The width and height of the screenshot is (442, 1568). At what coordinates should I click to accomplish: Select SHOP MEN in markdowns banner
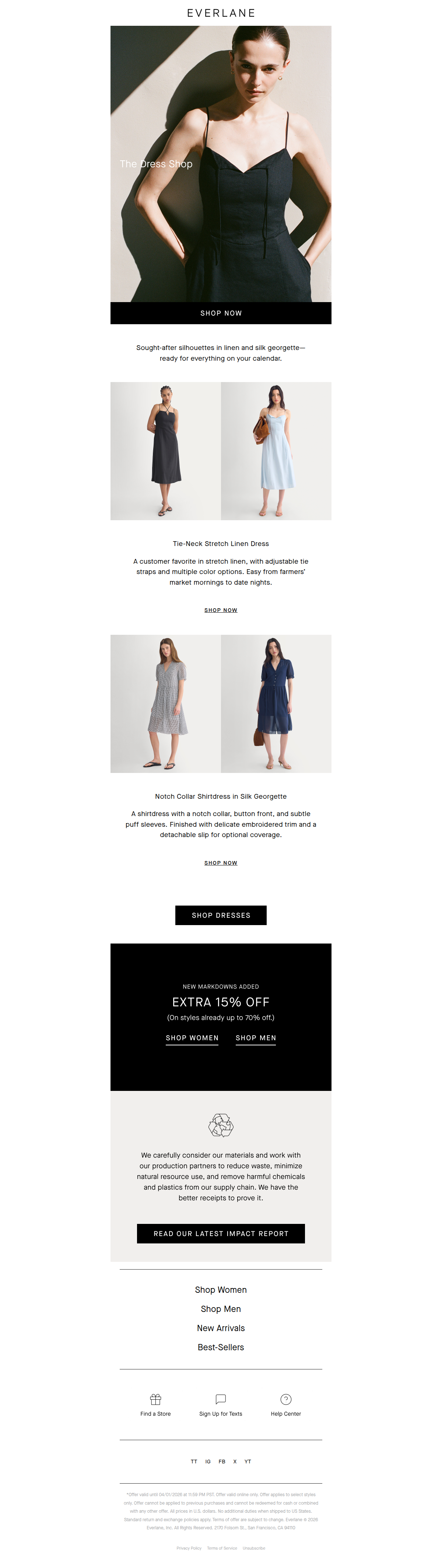click(256, 1038)
